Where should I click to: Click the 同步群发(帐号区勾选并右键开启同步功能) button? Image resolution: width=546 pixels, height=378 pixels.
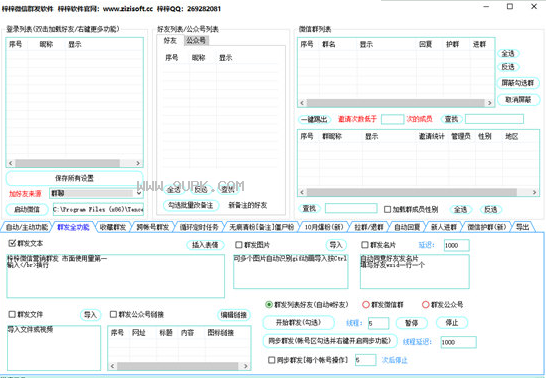329,341
